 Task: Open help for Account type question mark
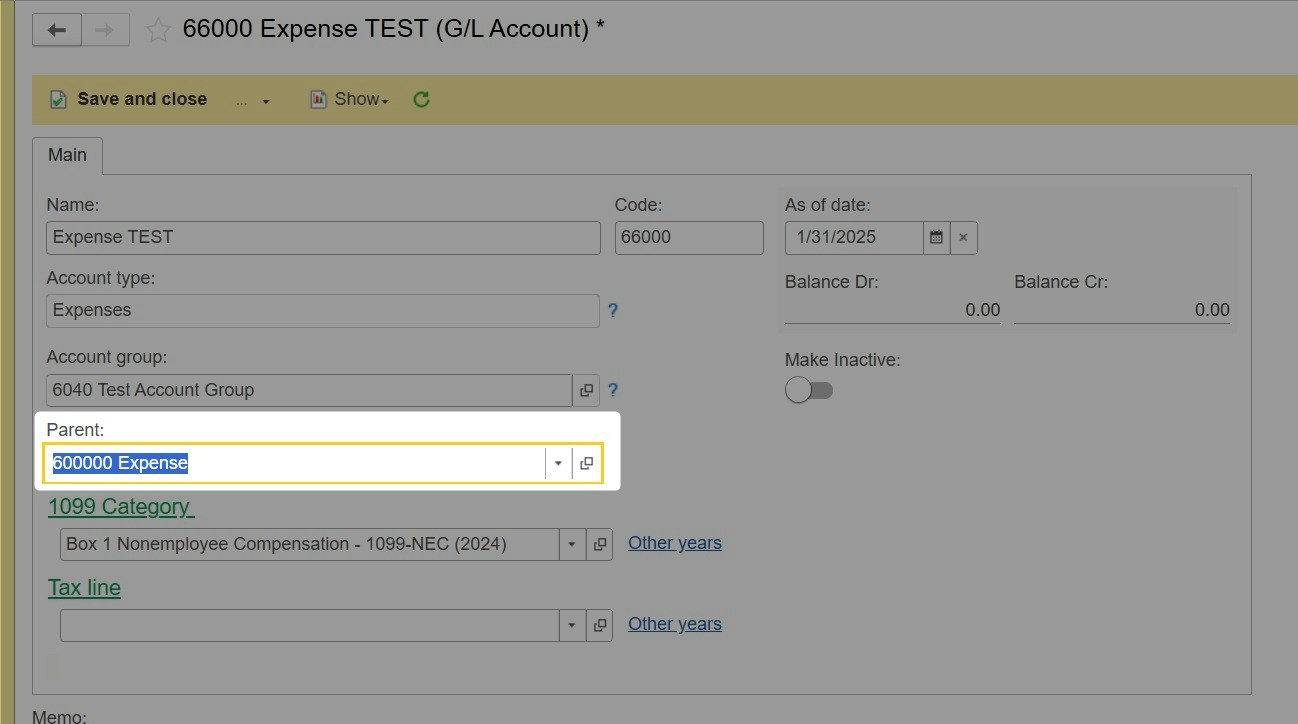pos(613,311)
